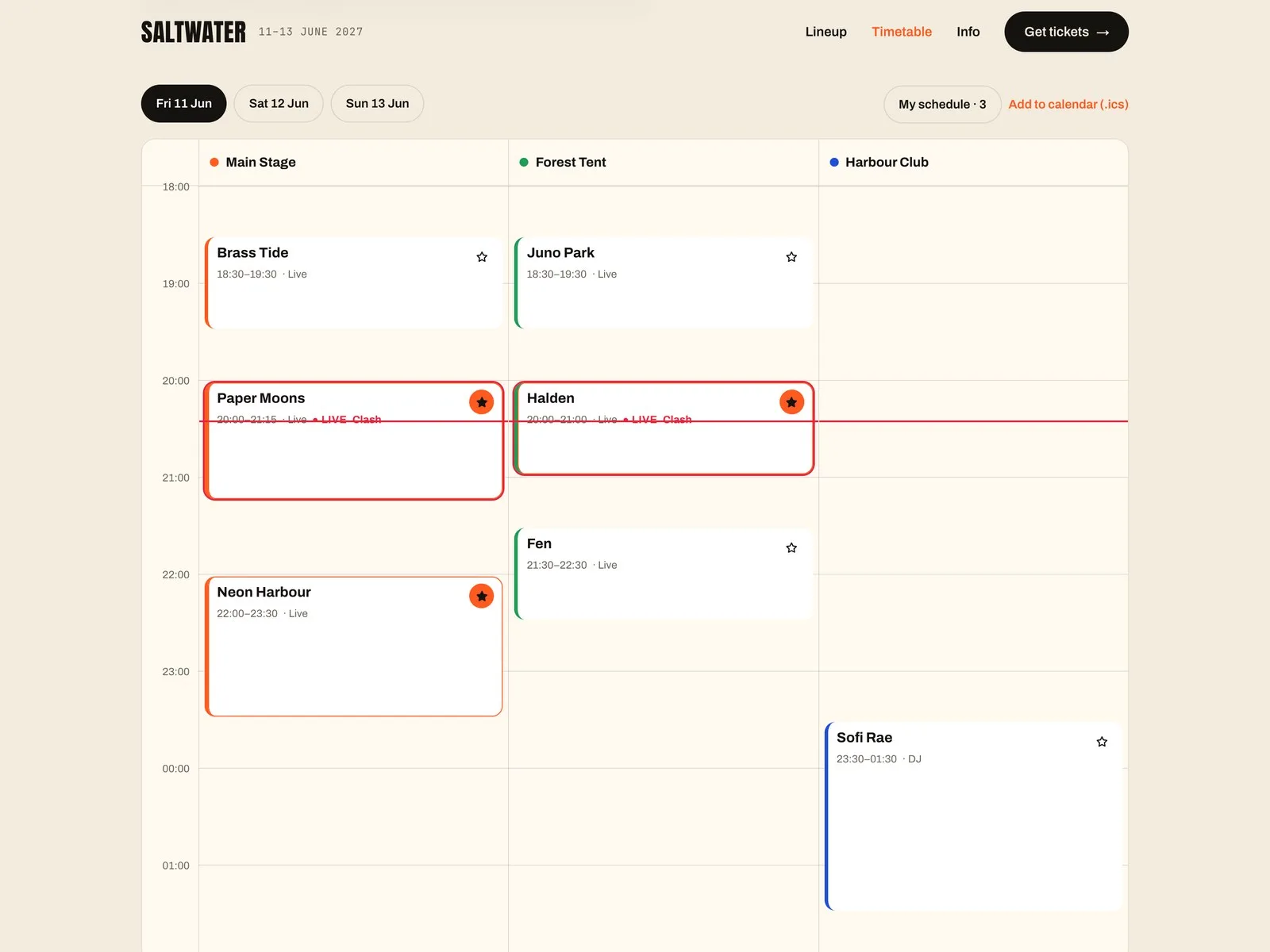
Task: Click the 18:00 time label
Action: [176, 187]
